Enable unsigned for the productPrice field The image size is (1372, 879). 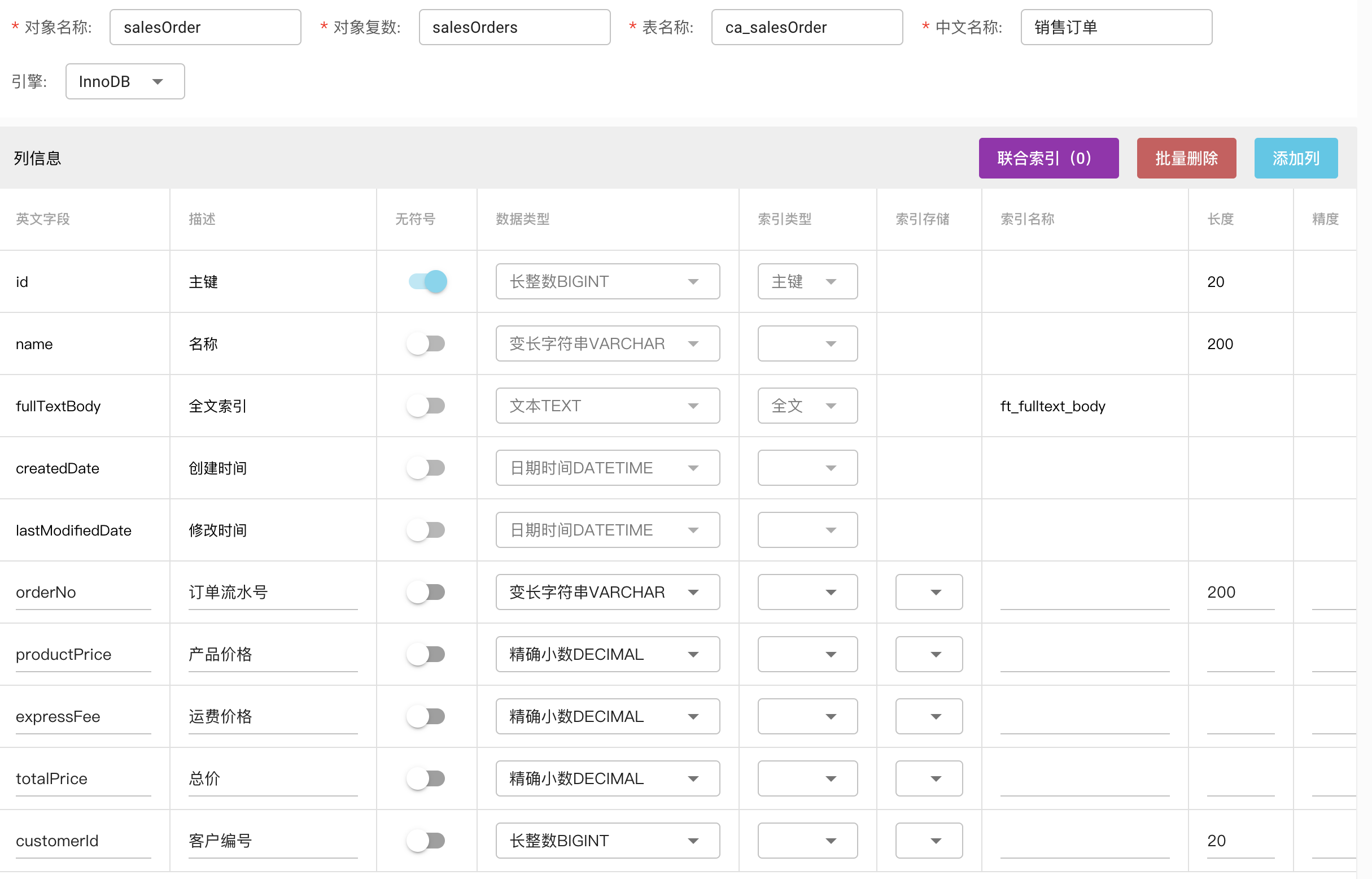click(426, 654)
